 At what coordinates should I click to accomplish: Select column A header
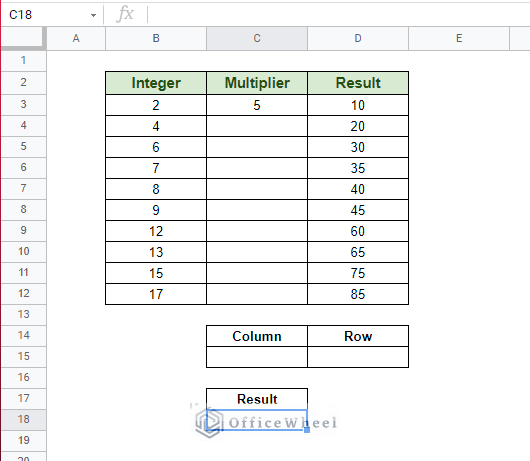(x=76, y=39)
